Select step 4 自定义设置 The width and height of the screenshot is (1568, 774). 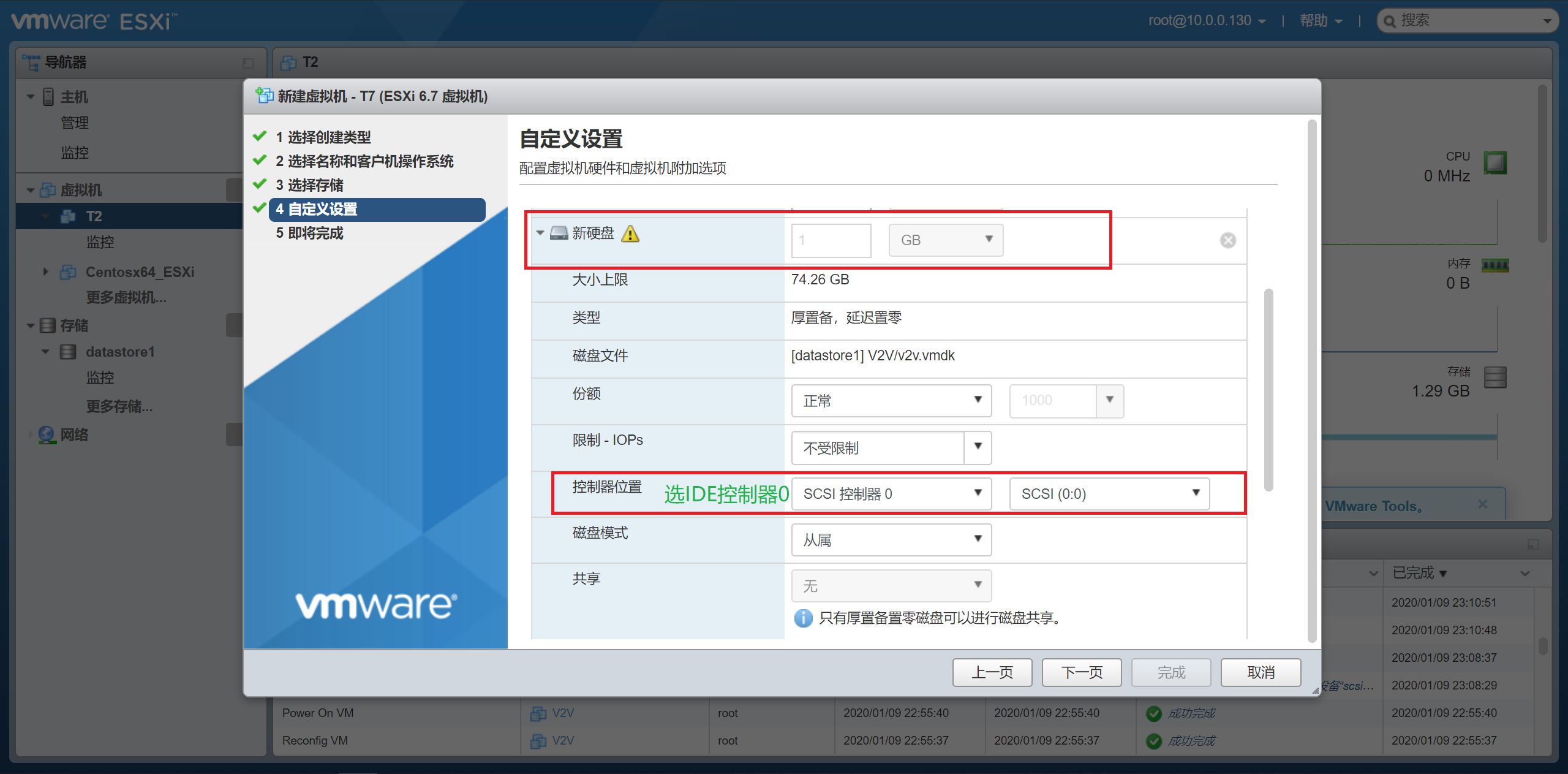click(377, 209)
